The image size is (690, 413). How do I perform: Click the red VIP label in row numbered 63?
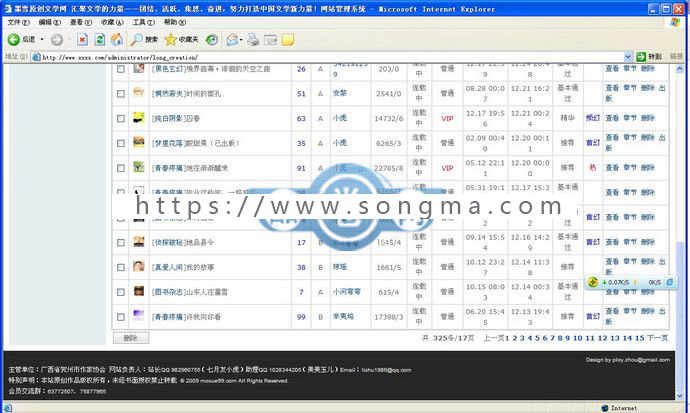447,118
